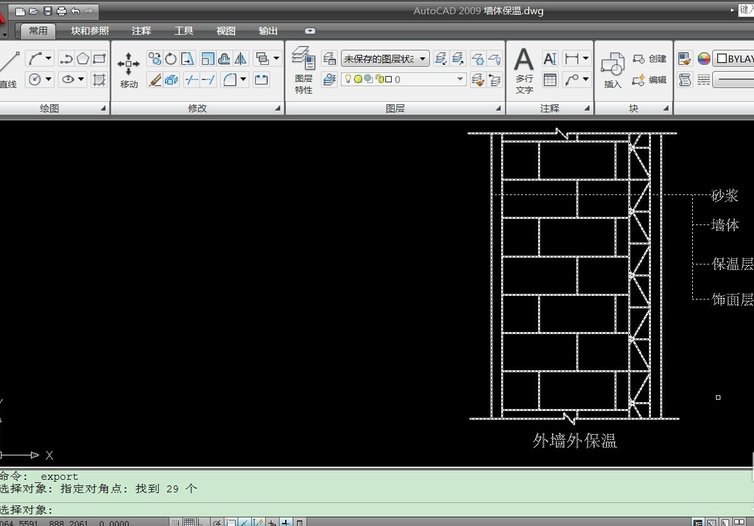This screenshot has width=754, height=526.
Task: Select the Polygon drawing tool
Action: (83, 59)
